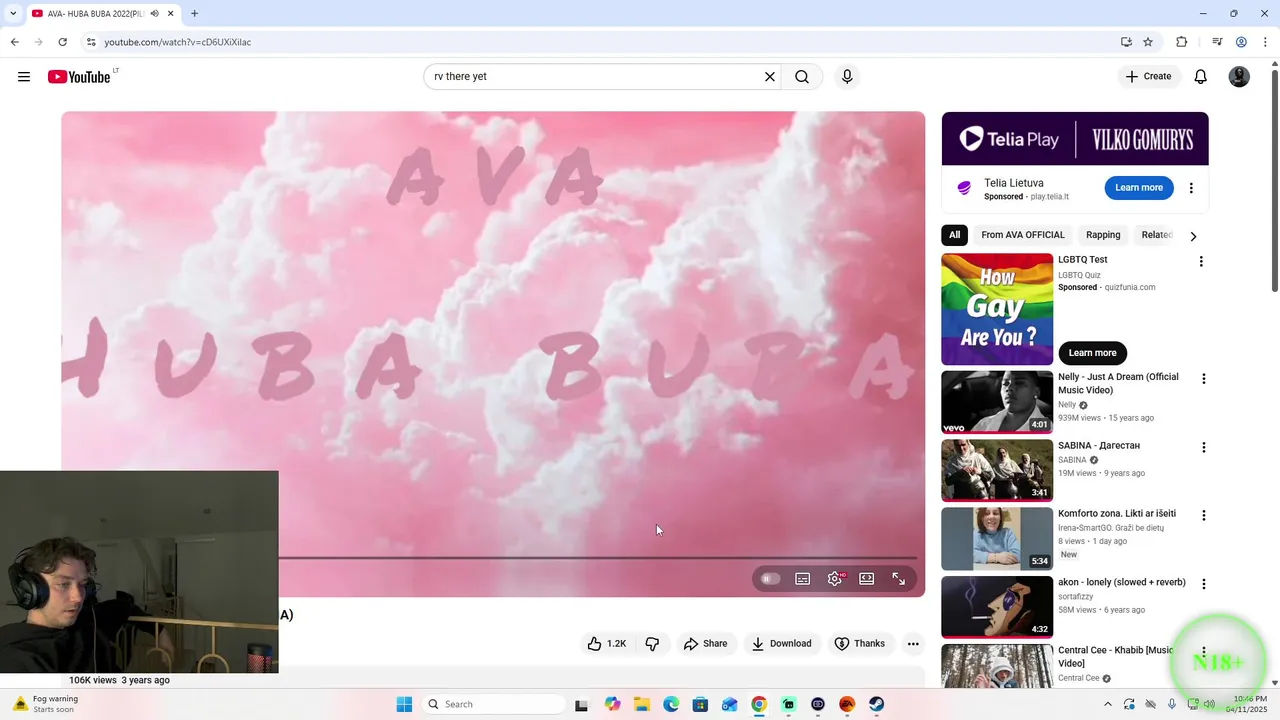Open options for the LGBTQ Test ad
Viewport: 1280px width, 720px height.
[x=1201, y=262]
